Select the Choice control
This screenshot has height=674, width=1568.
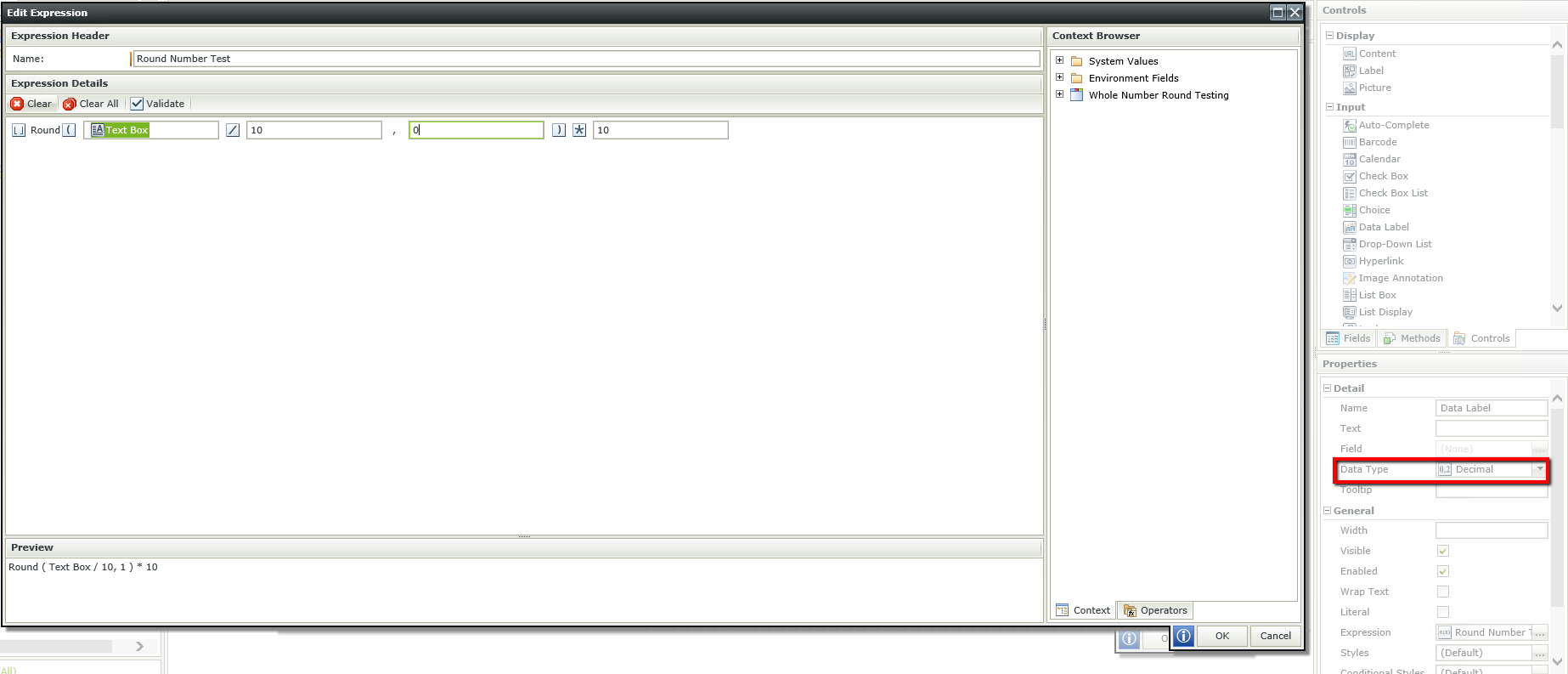(x=1367, y=210)
